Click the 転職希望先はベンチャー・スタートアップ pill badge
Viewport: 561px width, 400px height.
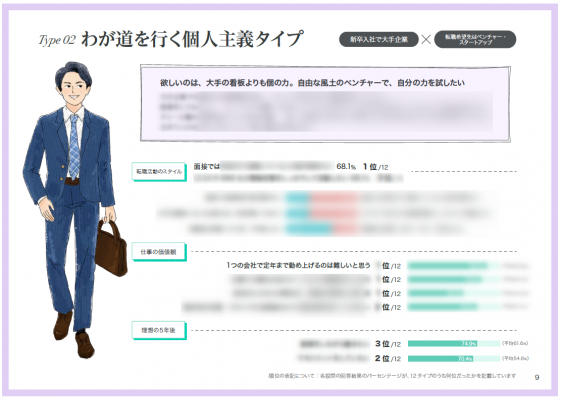[475, 39]
